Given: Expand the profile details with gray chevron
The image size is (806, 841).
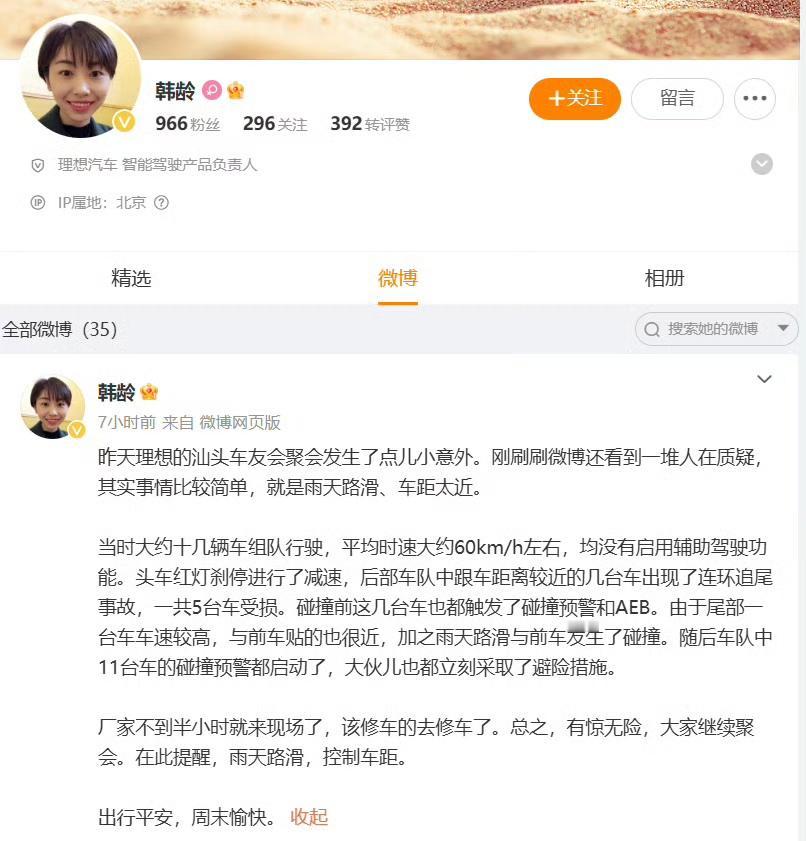Looking at the screenshot, I should [x=762, y=164].
